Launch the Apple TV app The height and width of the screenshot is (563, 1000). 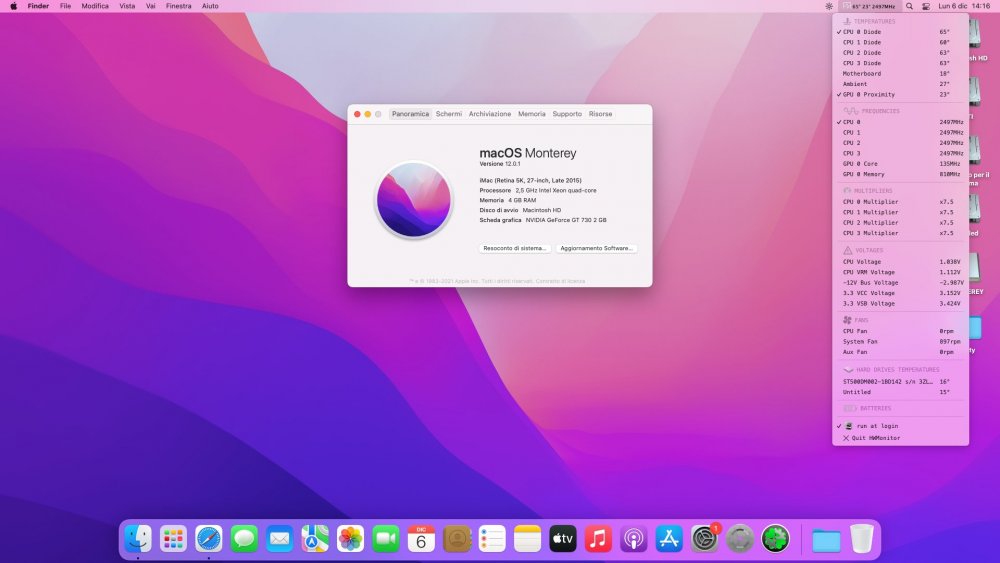click(562, 539)
